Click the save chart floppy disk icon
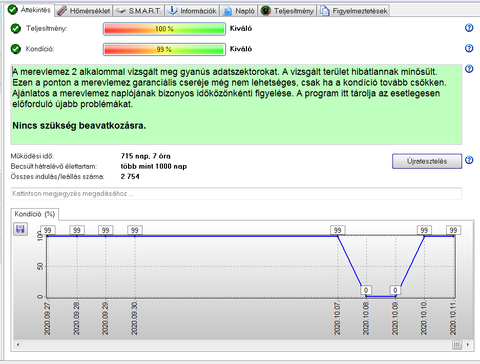Viewport: 480px width, 364px height. point(20,229)
